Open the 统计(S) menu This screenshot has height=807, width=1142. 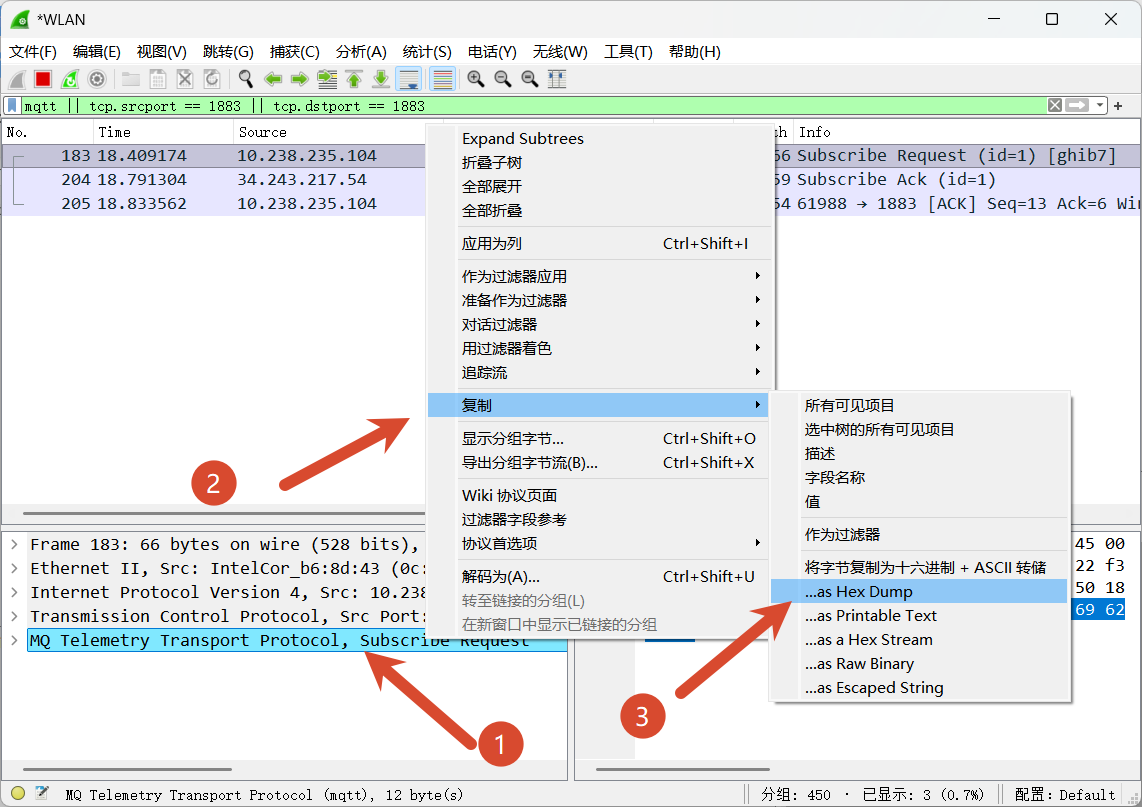click(428, 52)
